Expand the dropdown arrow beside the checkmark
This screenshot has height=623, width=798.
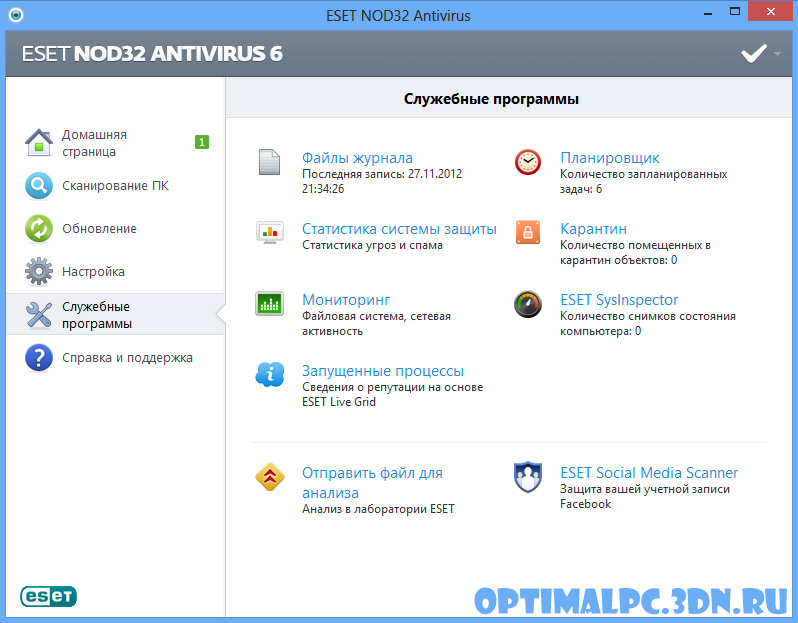(777, 53)
